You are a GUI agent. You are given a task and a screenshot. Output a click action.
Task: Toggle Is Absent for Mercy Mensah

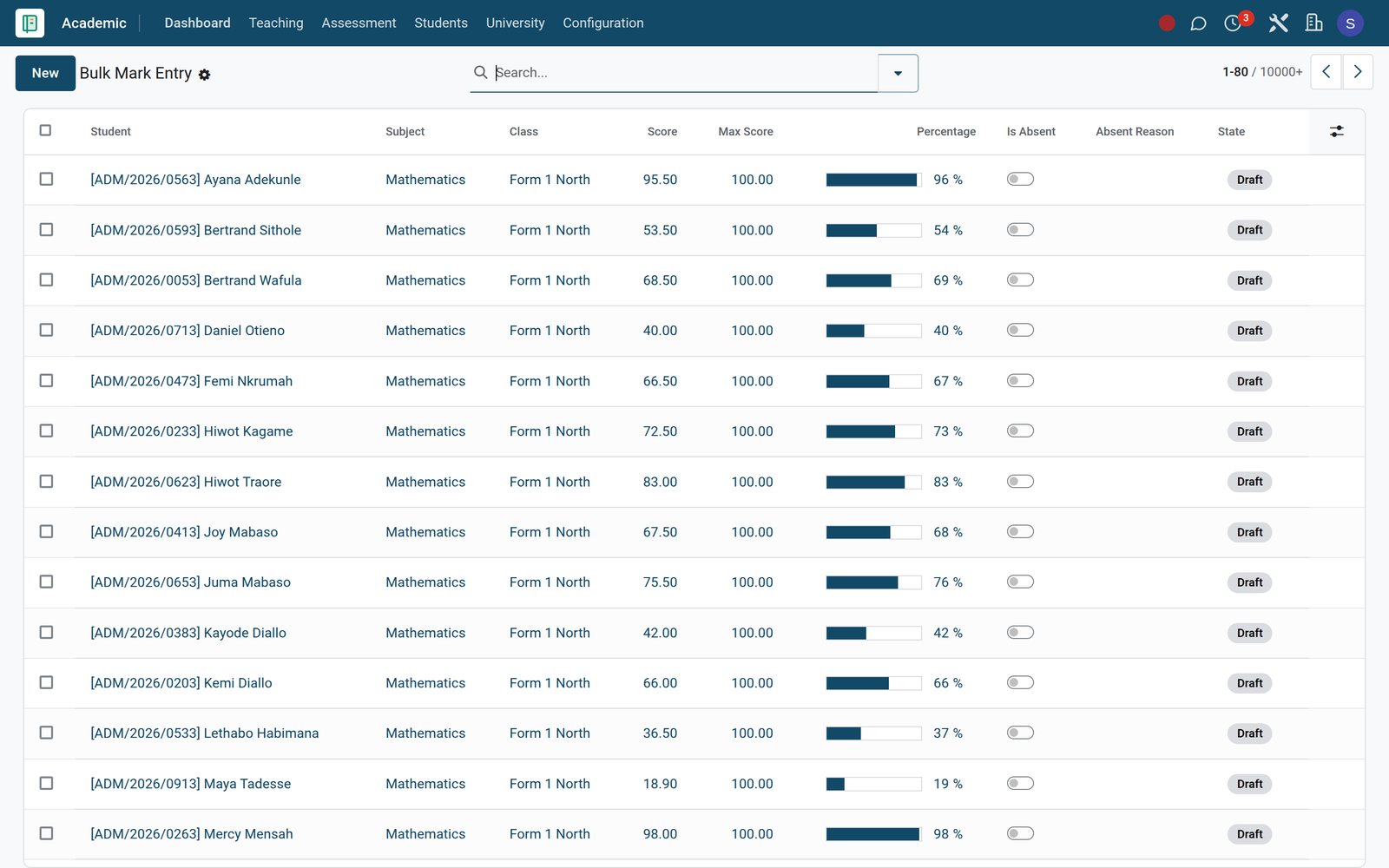pos(1020,834)
